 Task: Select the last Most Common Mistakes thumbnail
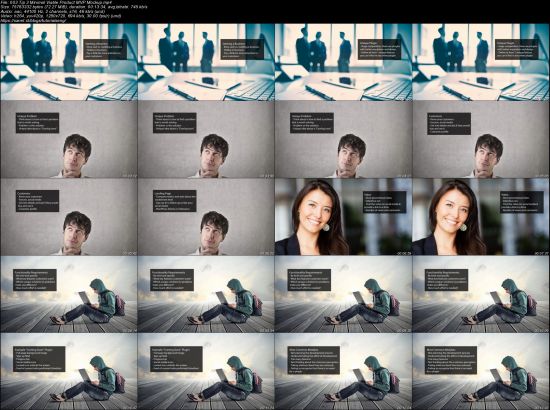click(481, 371)
